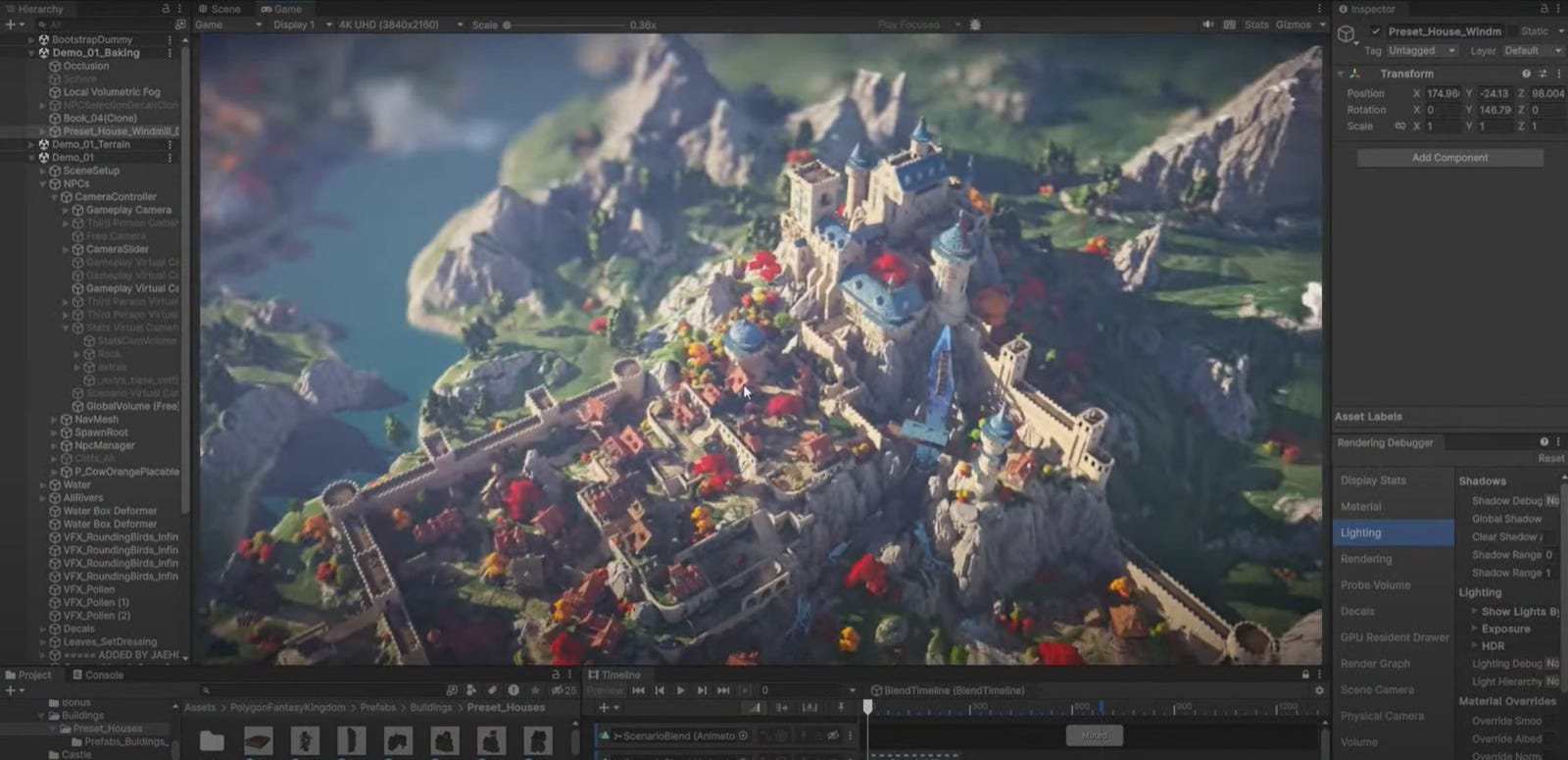Expand the NavMesh hierarchy item

(55, 420)
